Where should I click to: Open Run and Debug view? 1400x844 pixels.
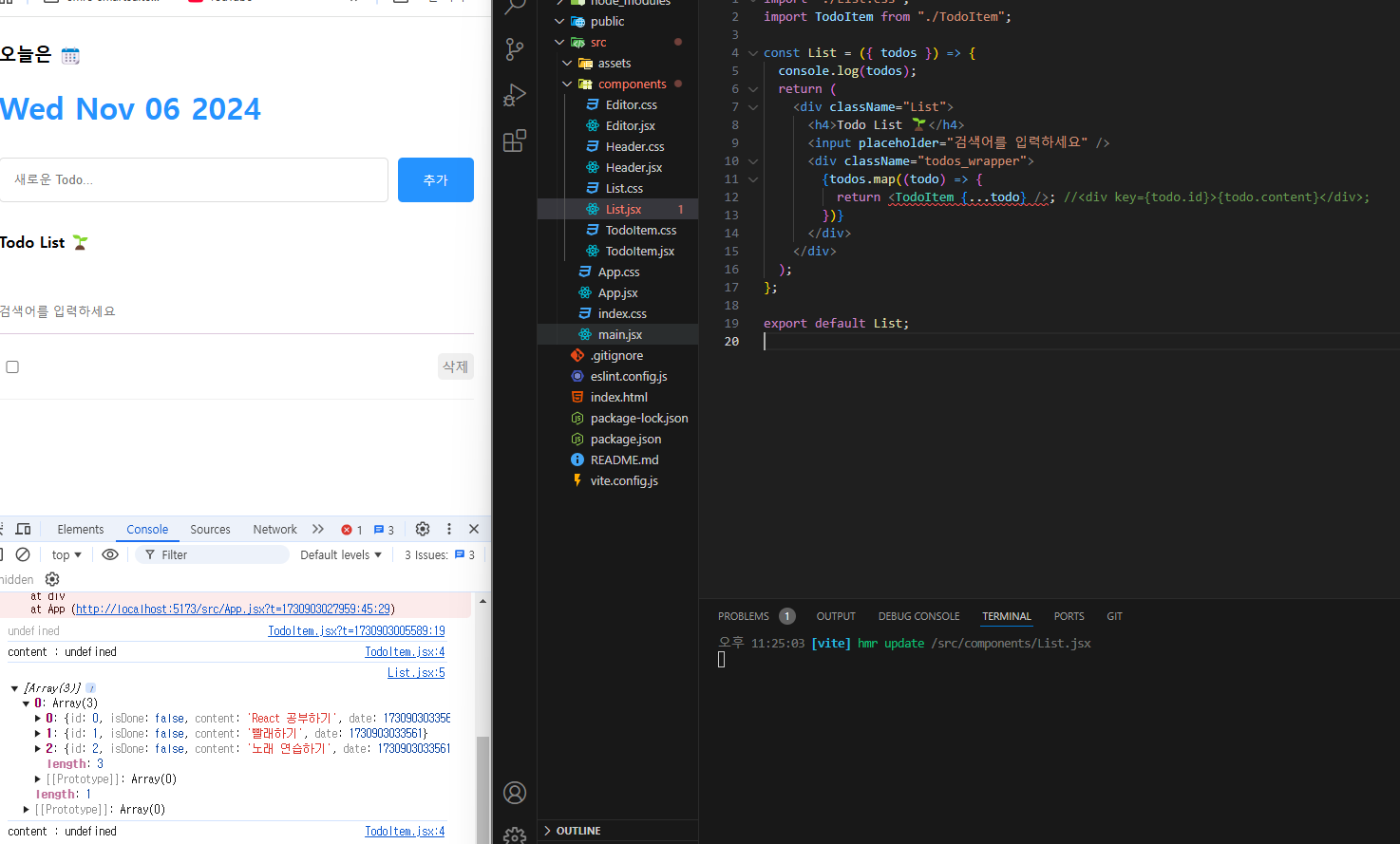(515, 95)
